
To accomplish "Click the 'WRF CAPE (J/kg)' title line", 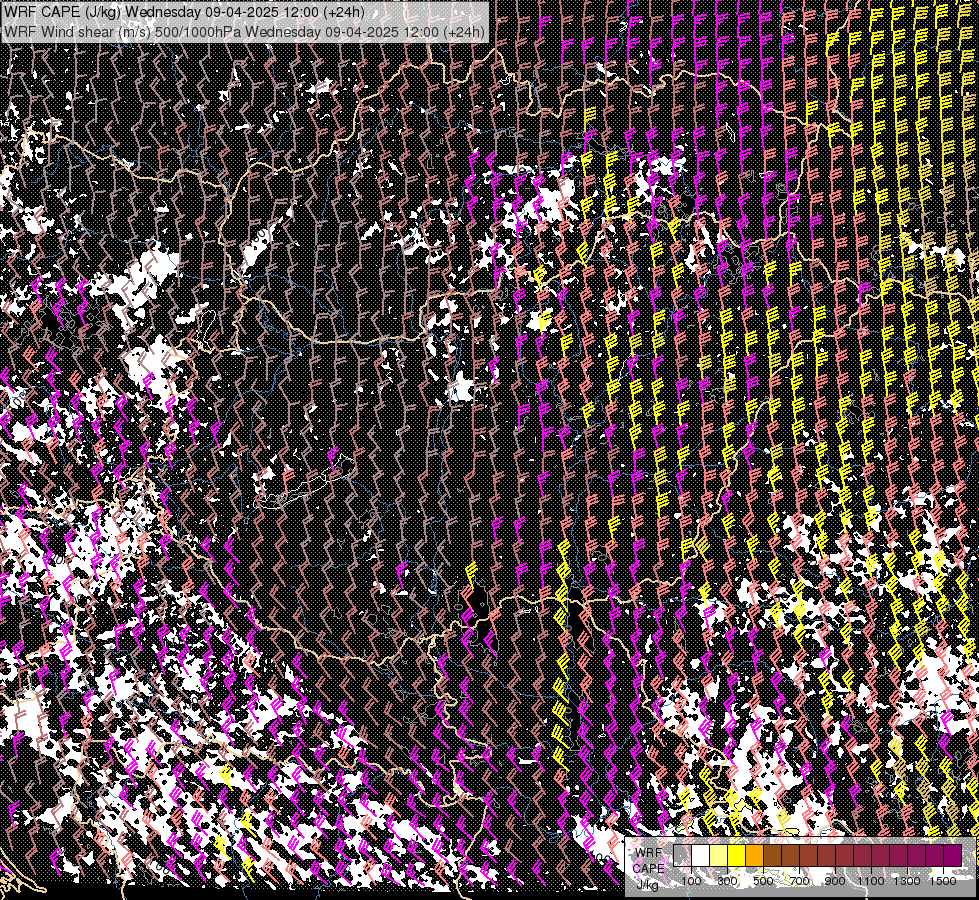I will coord(185,12).
